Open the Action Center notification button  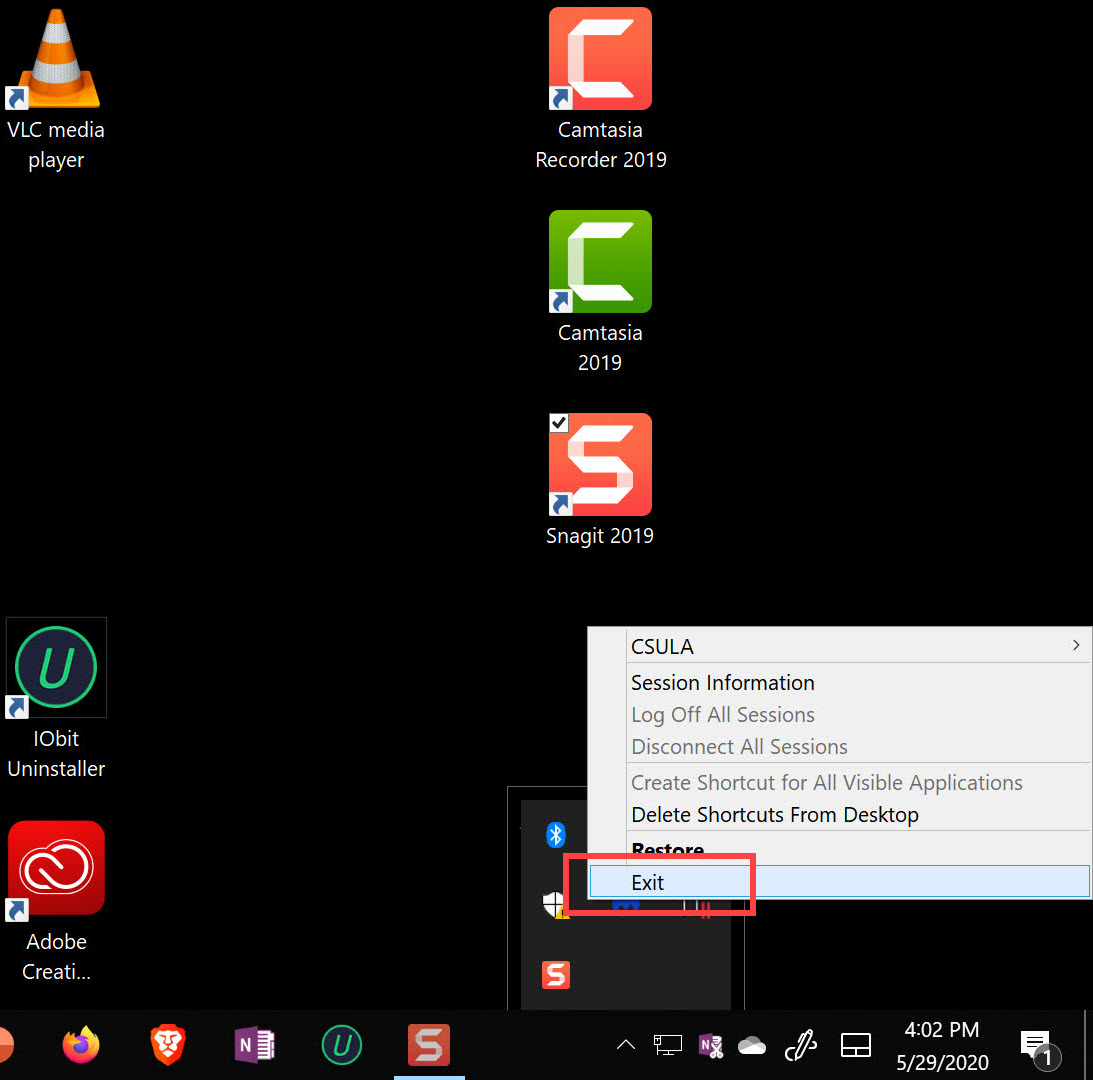point(1036,1046)
